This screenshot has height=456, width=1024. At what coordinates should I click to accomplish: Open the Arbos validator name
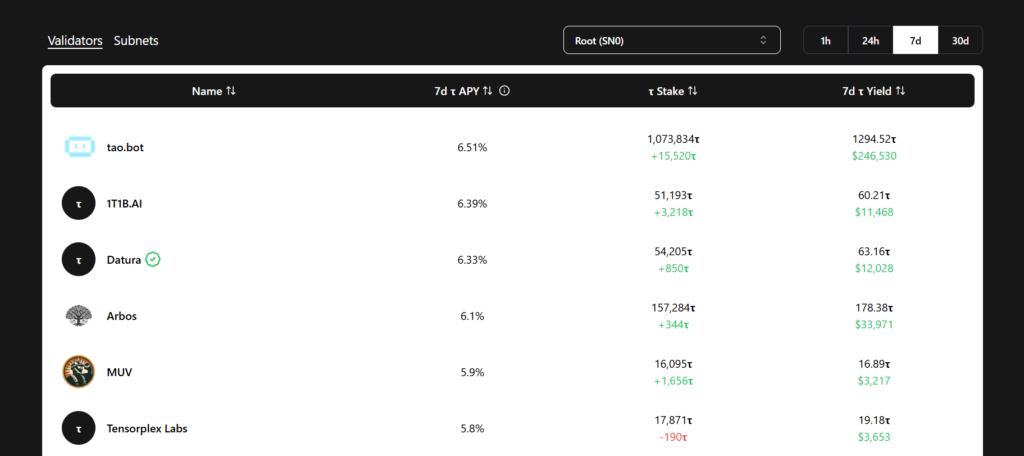tap(121, 316)
